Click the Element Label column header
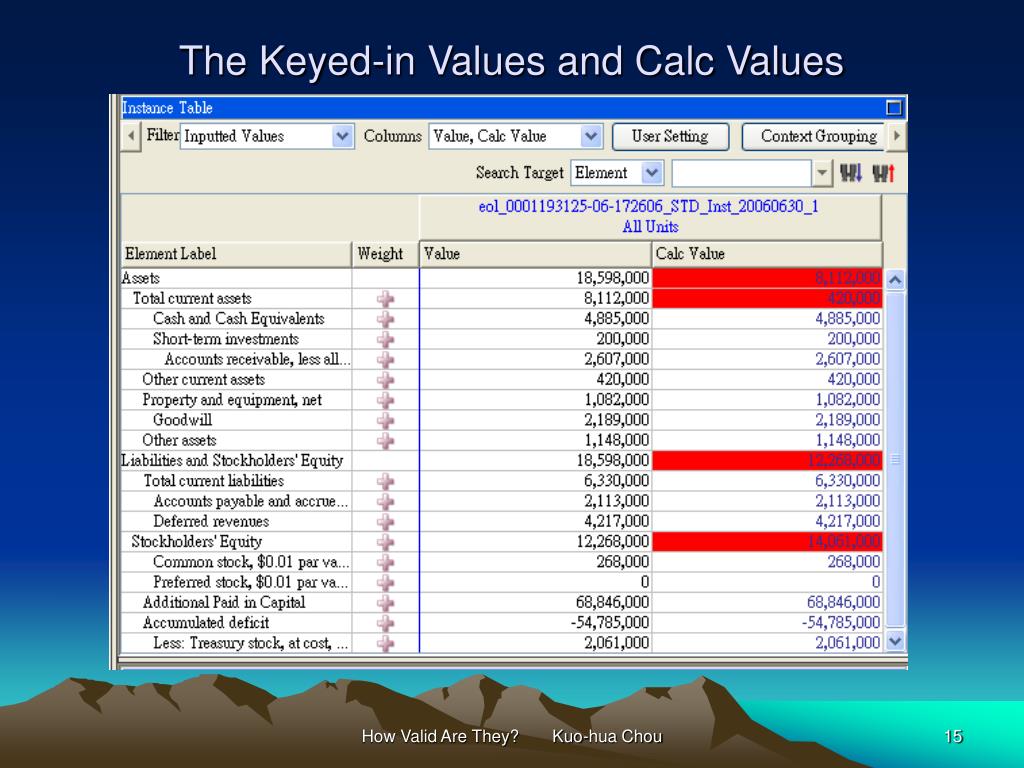Image resolution: width=1024 pixels, height=768 pixels. [236, 254]
